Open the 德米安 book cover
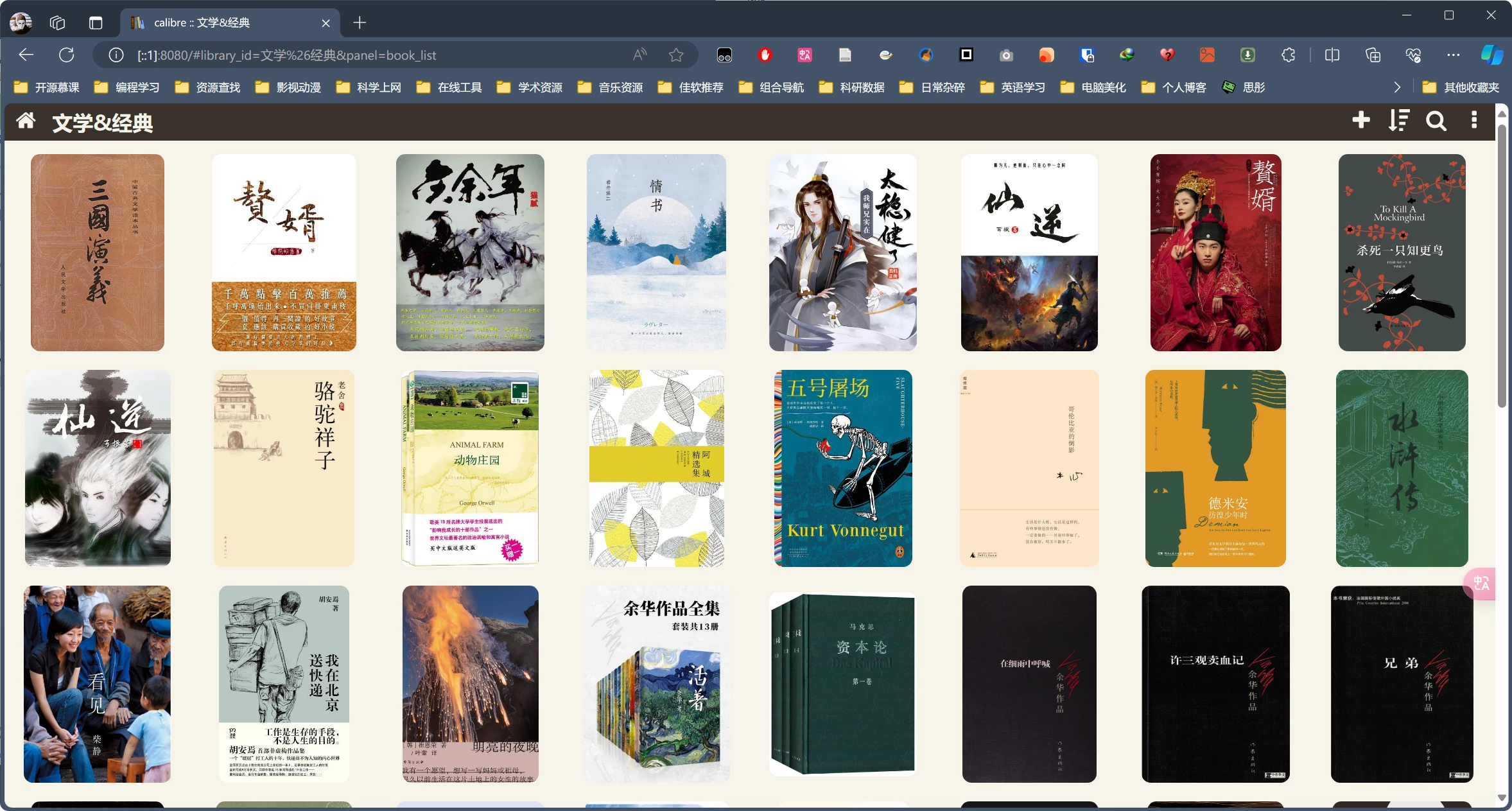The height and width of the screenshot is (811, 1512). click(1215, 468)
